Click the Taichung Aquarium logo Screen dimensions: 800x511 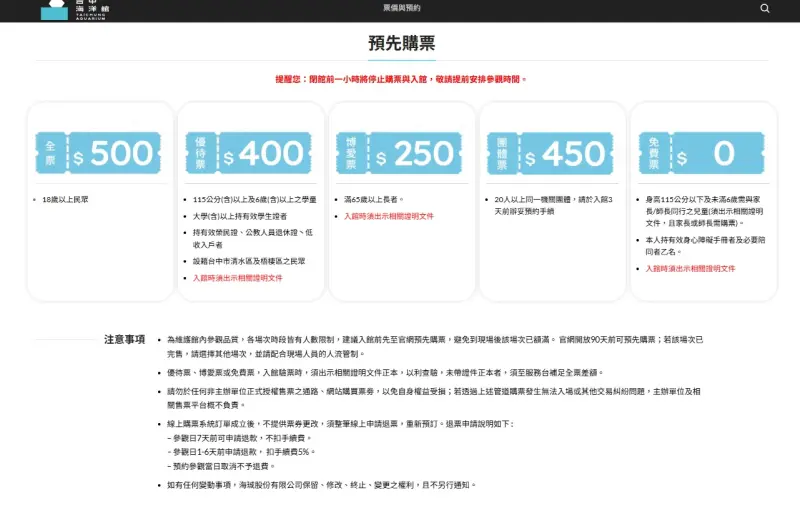click(x=74, y=10)
